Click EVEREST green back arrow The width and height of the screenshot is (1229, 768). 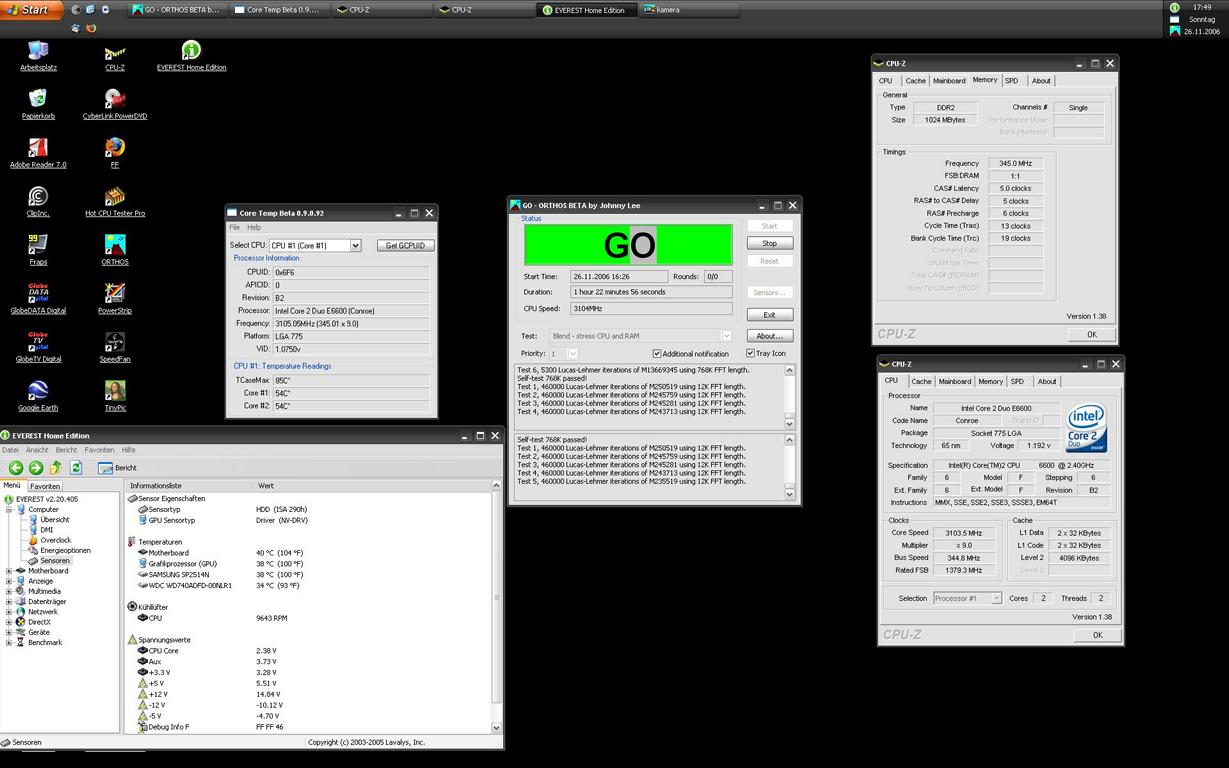pos(16,467)
